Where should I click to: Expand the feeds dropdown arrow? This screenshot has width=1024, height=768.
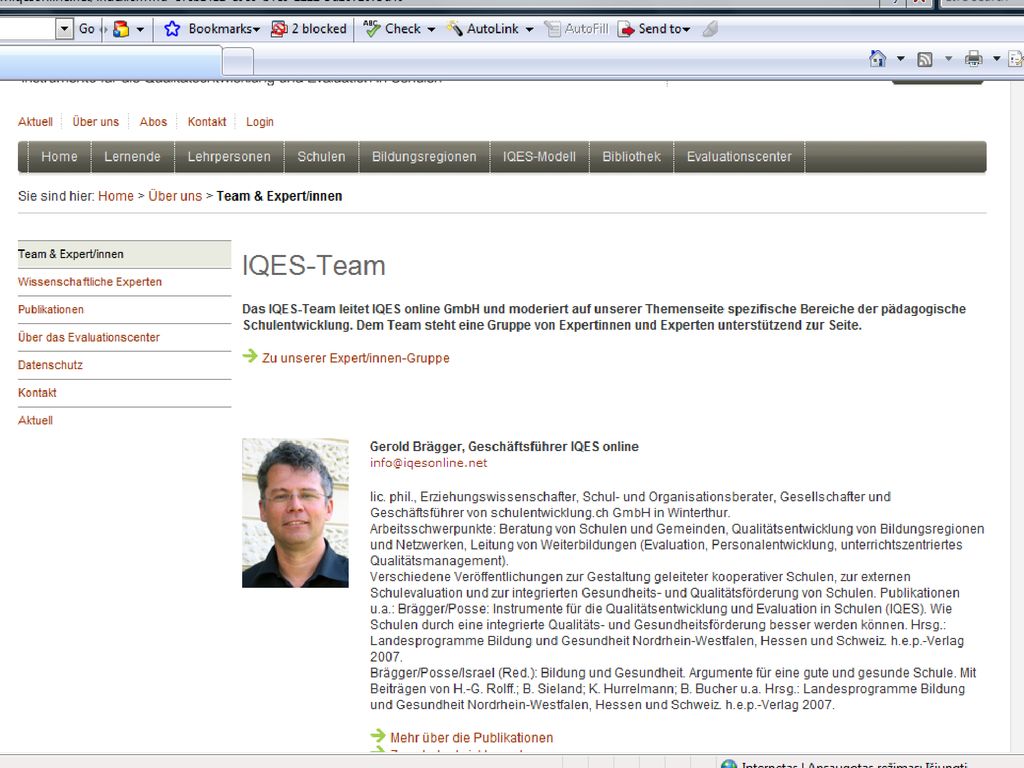click(x=948, y=59)
